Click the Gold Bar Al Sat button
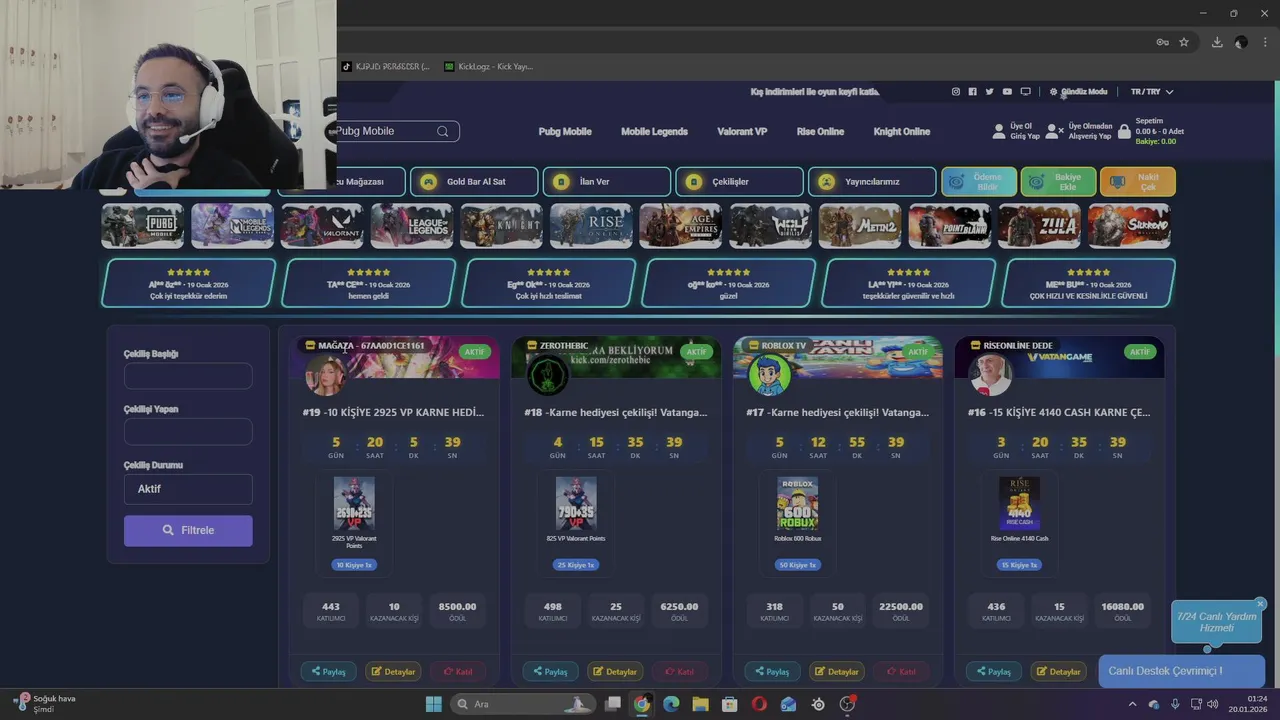The height and width of the screenshot is (720, 1280). click(476, 182)
